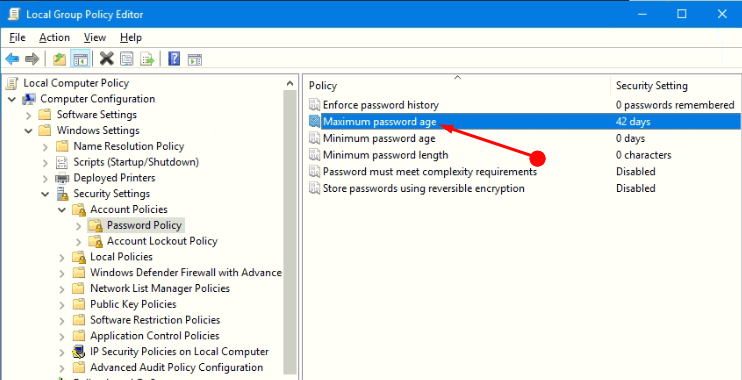Collapse the Windows Settings node
Screen dimensions: 742x380
29,131
